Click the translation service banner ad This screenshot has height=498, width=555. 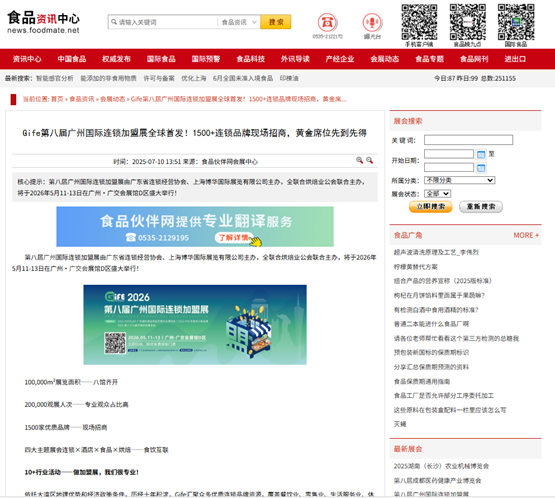[195, 227]
